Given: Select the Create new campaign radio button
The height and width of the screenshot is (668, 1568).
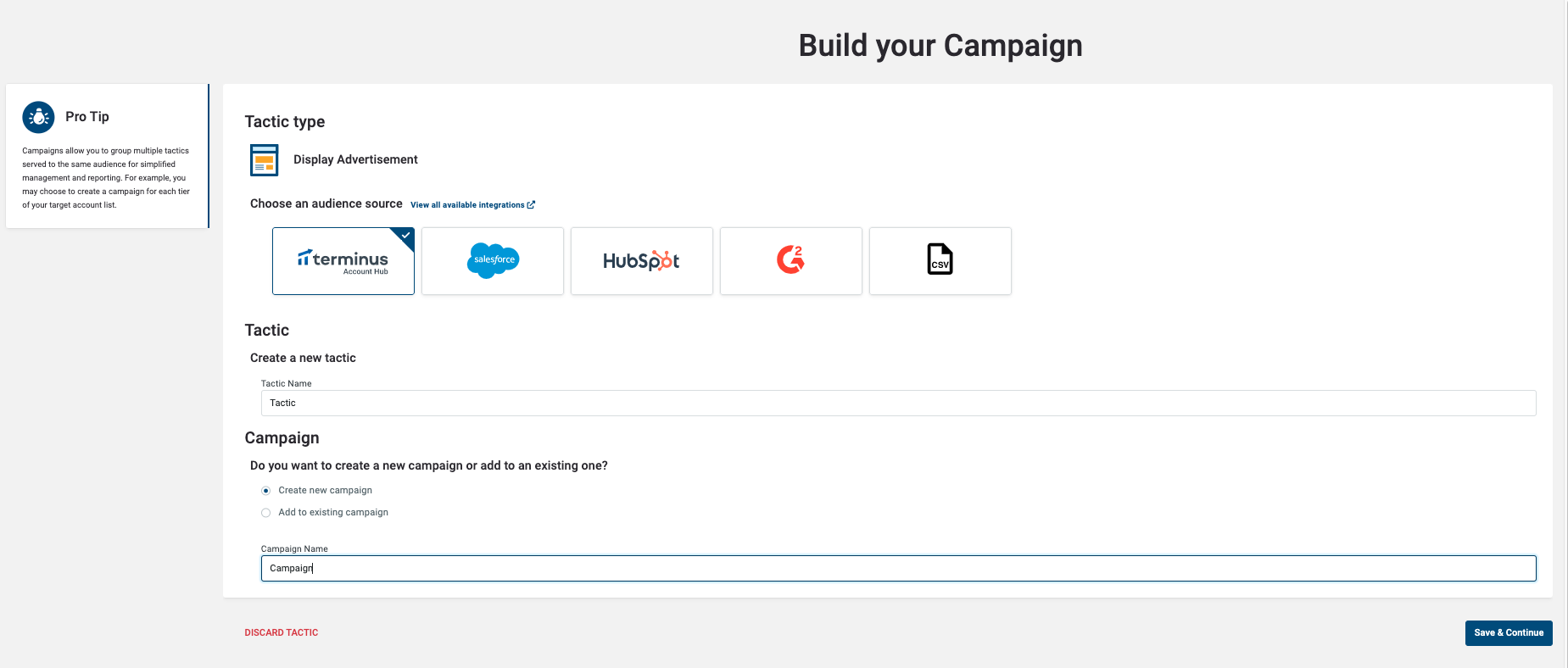Looking at the screenshot, I should coord(265,491).
